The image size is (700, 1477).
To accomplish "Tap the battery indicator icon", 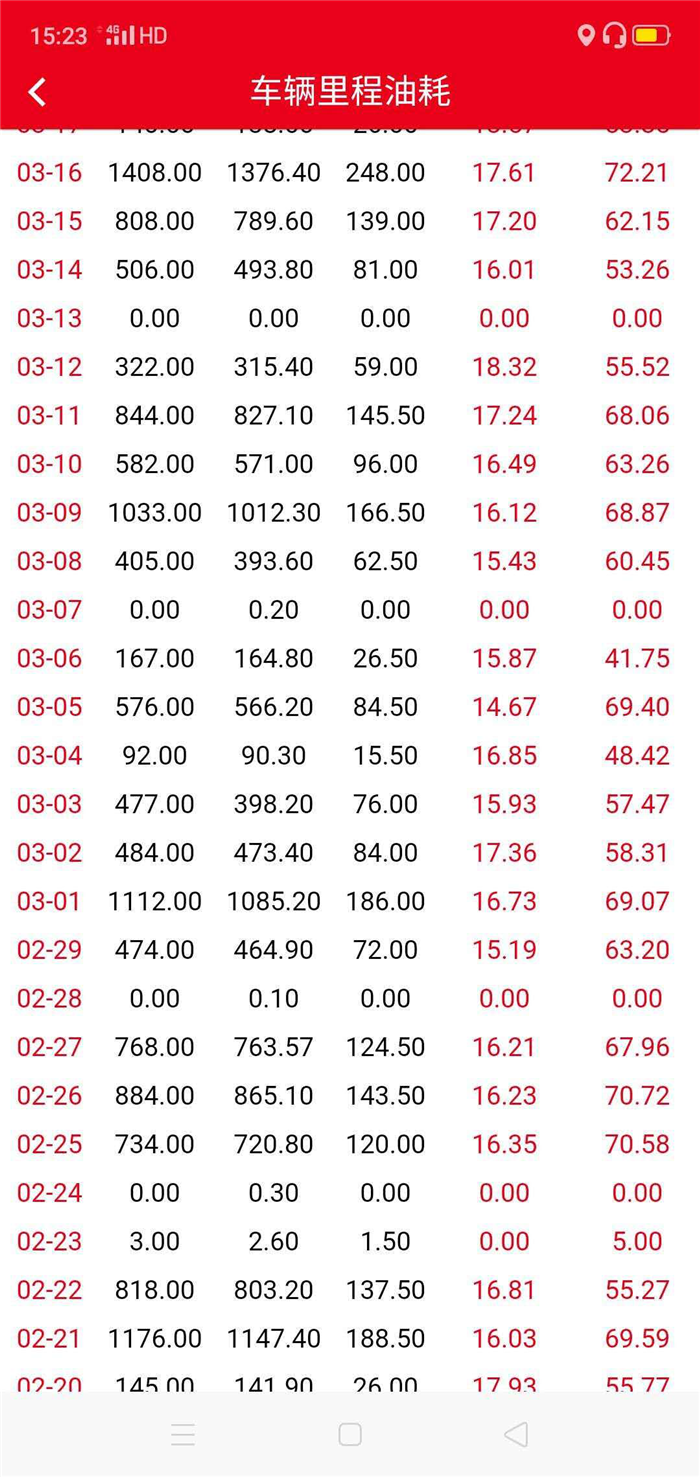I will click(651, 36).
